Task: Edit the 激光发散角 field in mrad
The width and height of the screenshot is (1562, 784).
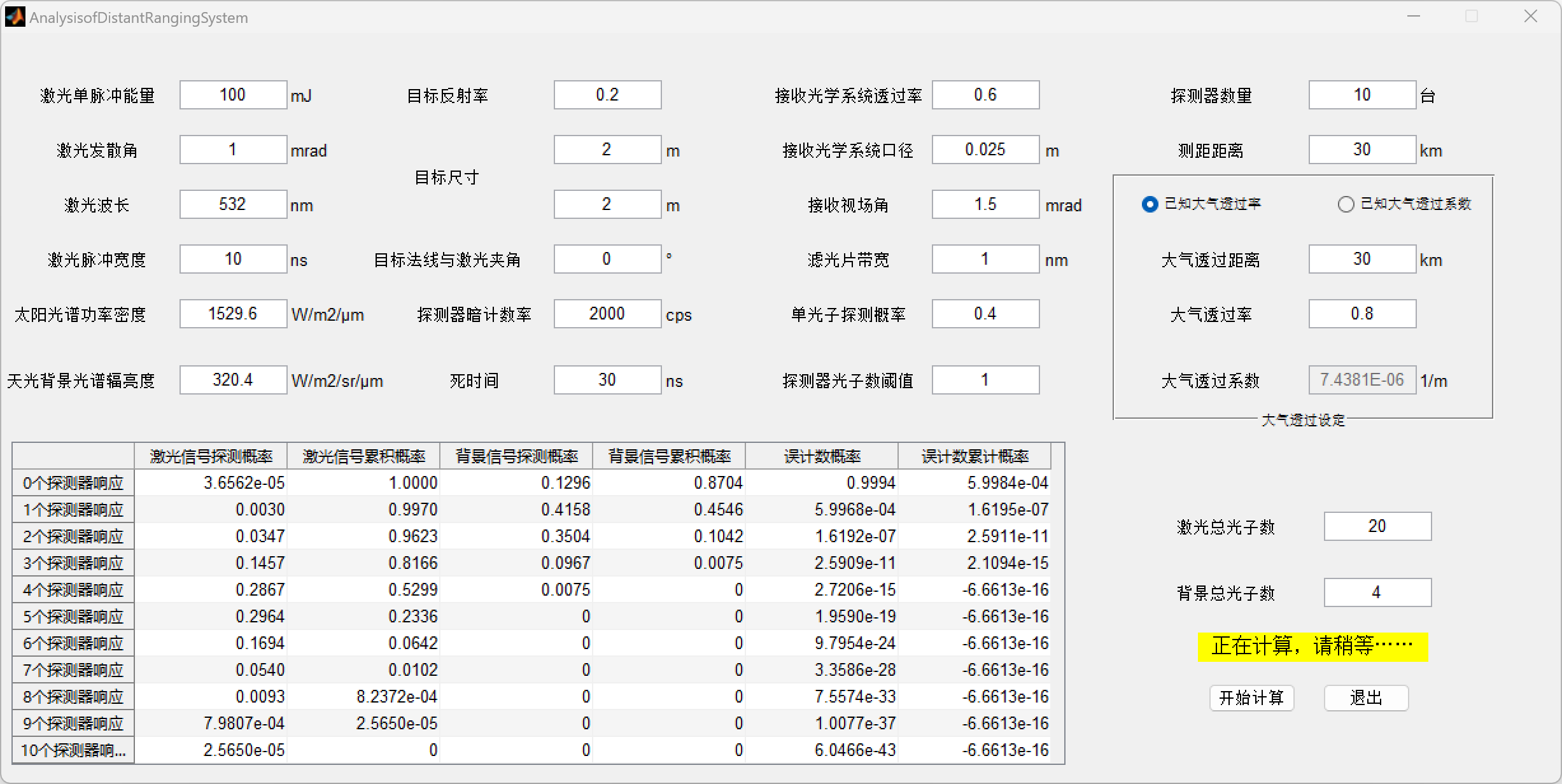Action: point(233,150)
